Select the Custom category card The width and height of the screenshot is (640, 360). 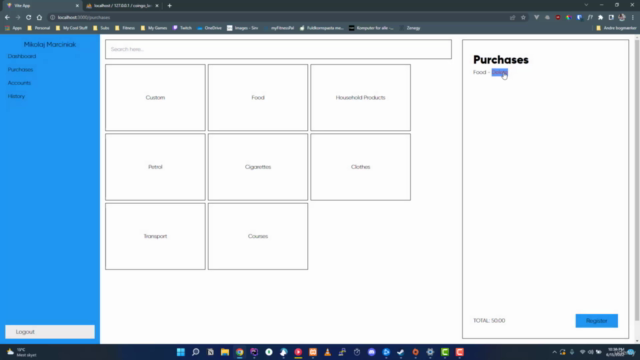(x=155, y=98)
